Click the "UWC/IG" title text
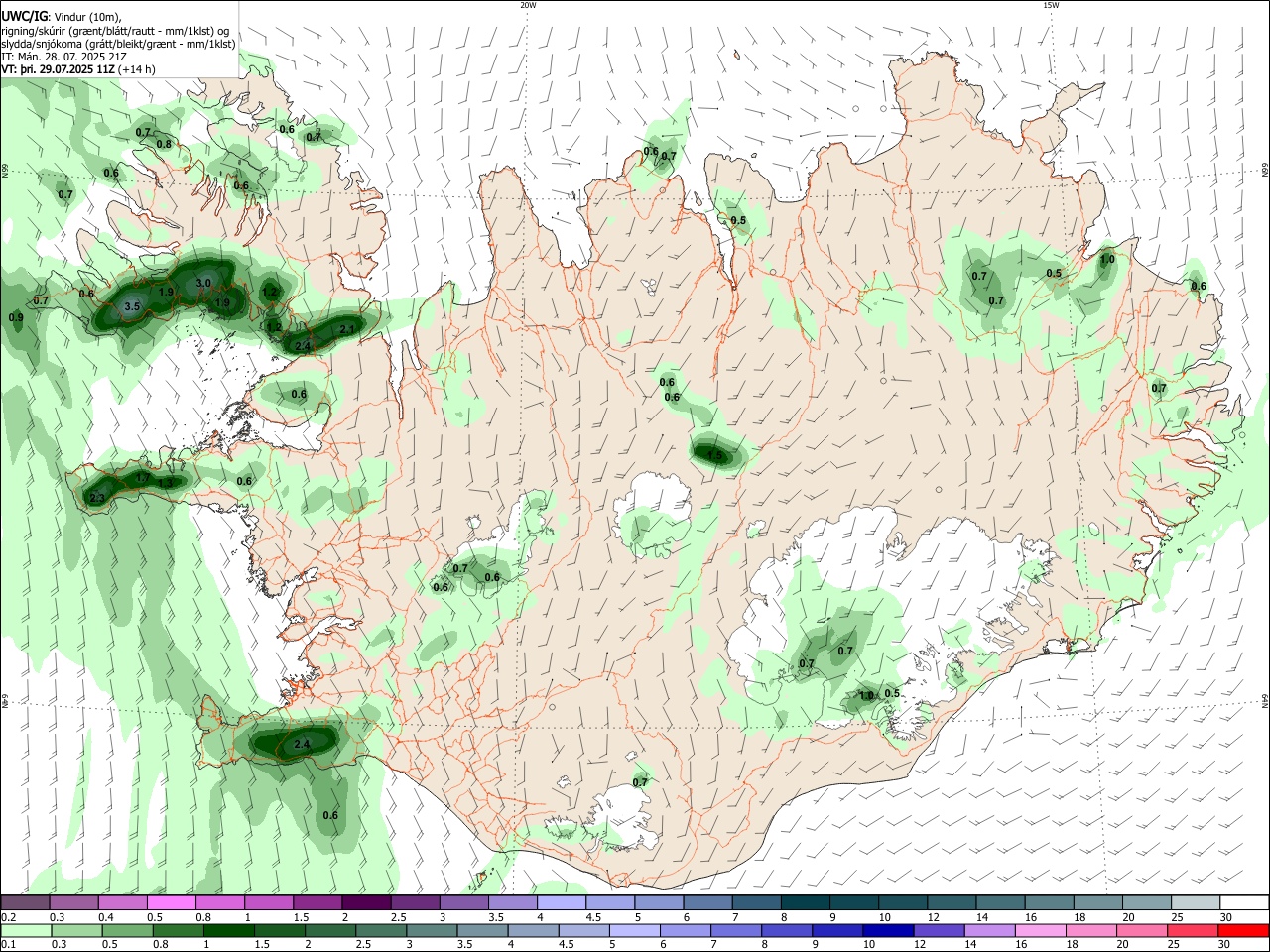1270x952 pixels. coord(23,16)
